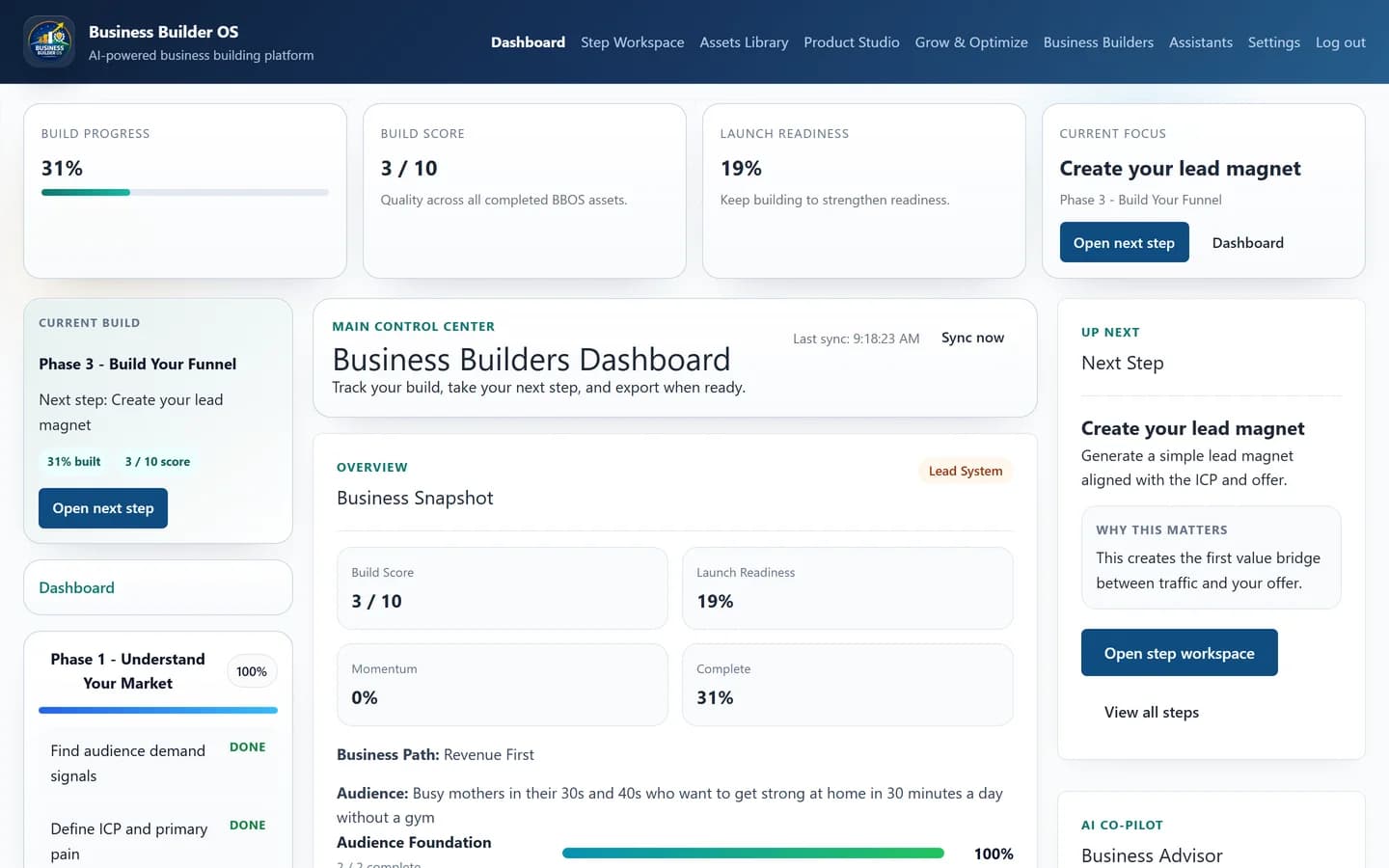This screenshot has width=1389, height=868.
Task: Click the Lead System tag
Action: tap(965, 471)
